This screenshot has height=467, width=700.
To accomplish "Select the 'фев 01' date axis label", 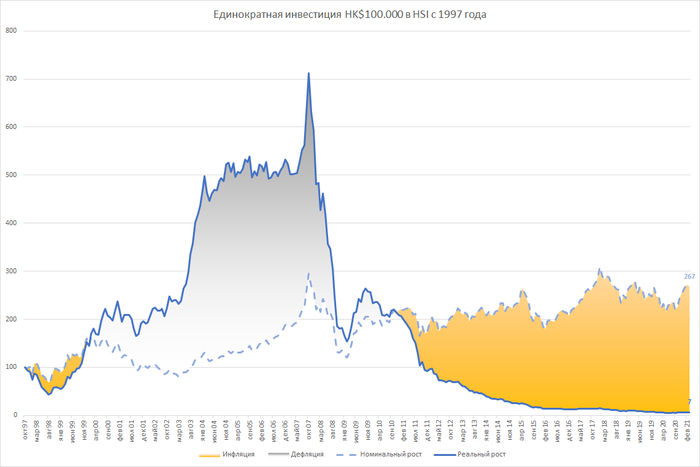I will pos(120,429).
